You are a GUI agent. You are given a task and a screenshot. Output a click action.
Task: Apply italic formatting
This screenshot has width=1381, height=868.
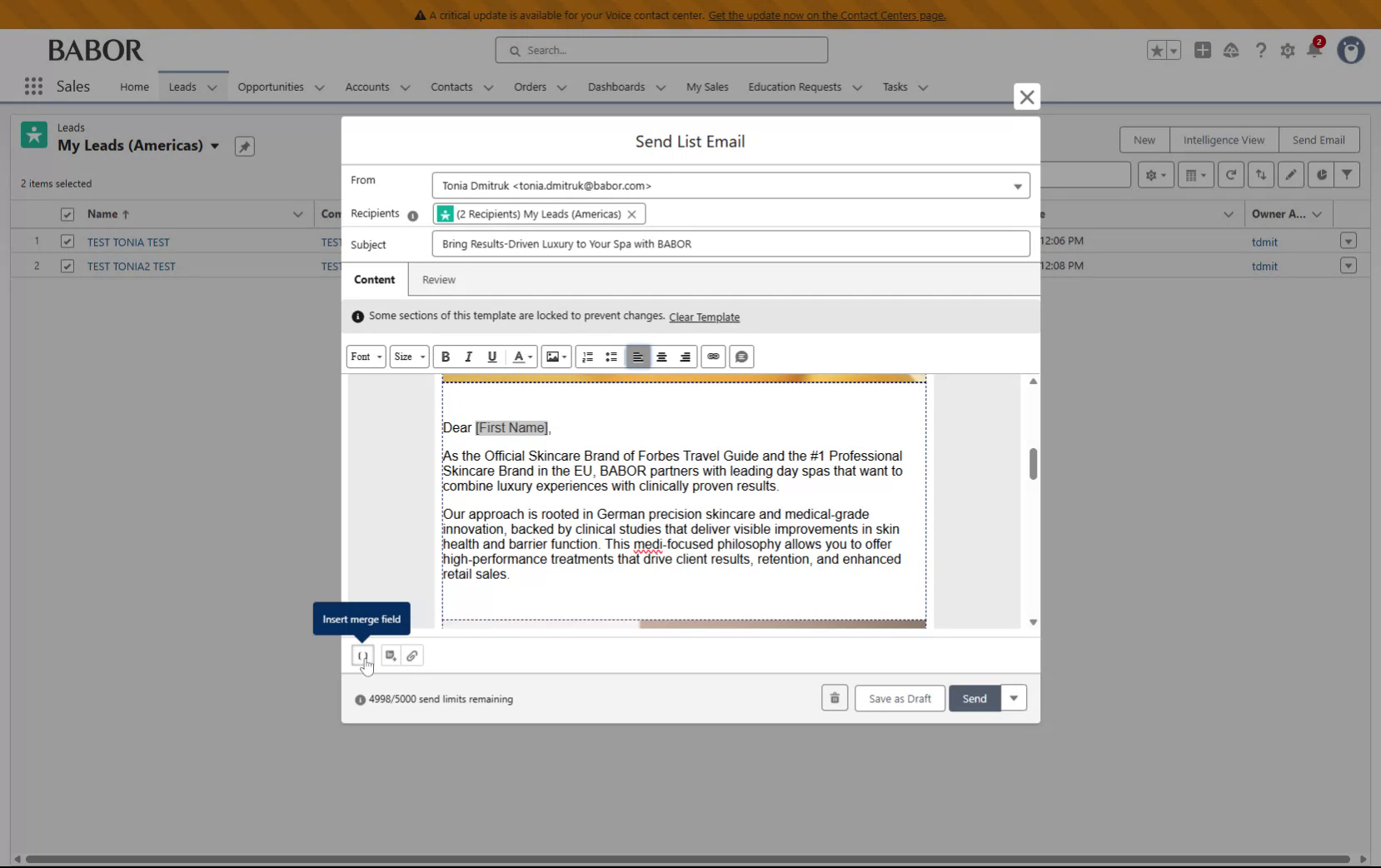click(x=468, y=357)
